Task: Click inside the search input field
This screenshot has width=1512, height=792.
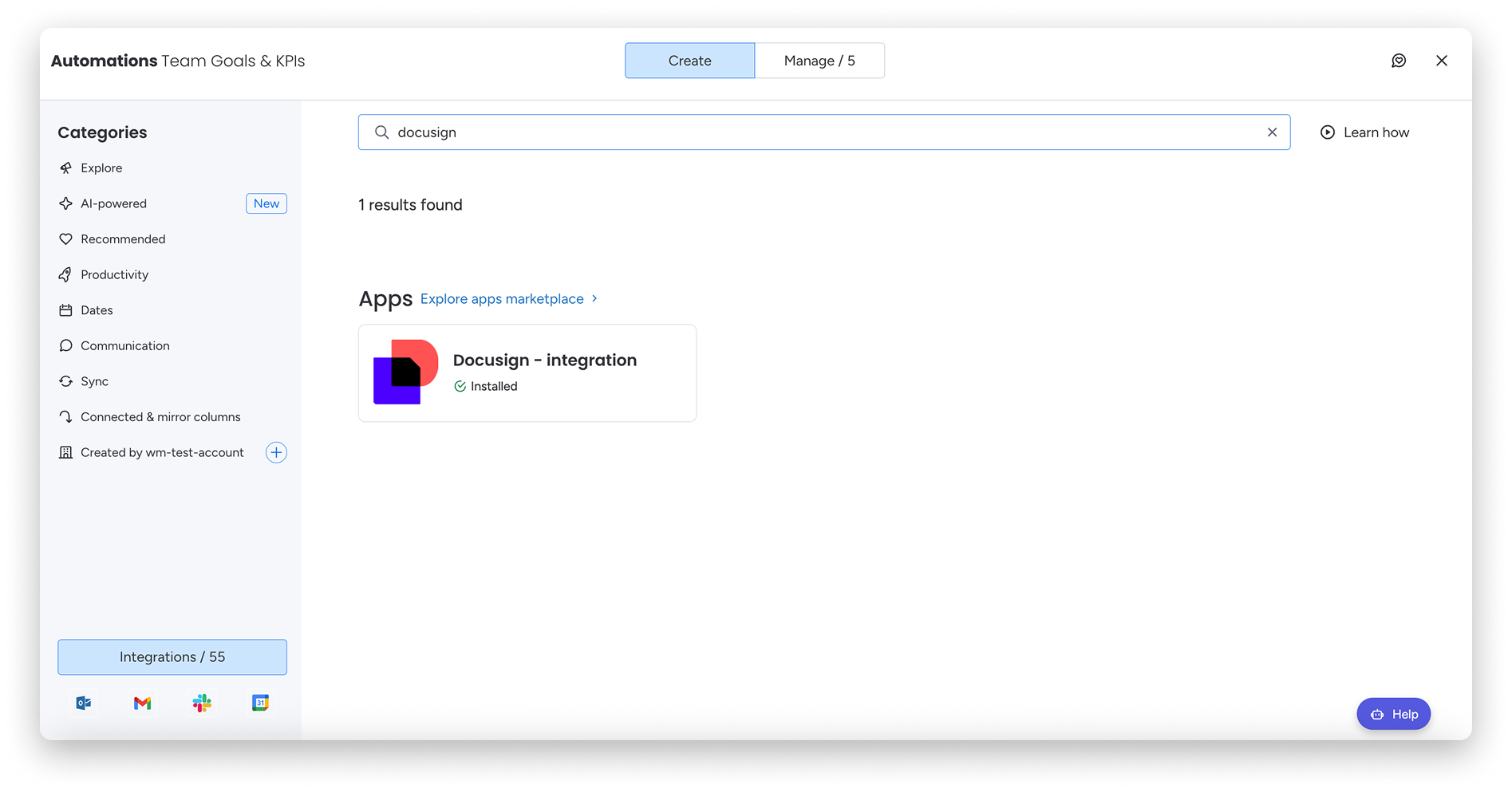Action: (x=798, y=132)
